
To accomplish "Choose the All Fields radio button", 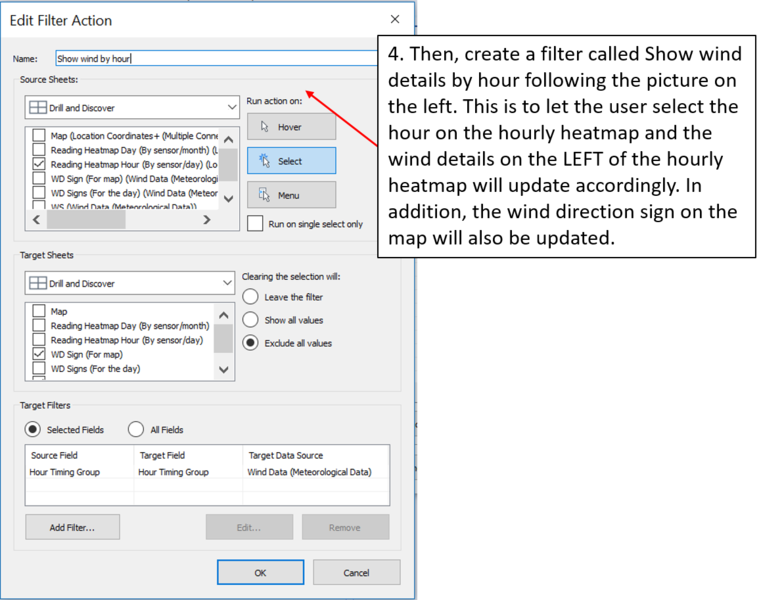I will (x=136, y=430).
